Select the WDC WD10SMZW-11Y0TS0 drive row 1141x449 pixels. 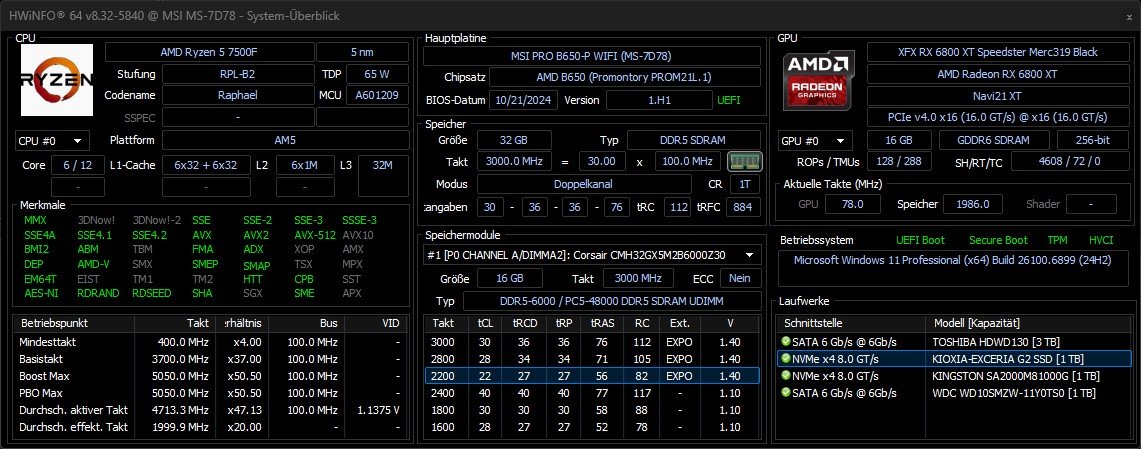tap(954, 394)
